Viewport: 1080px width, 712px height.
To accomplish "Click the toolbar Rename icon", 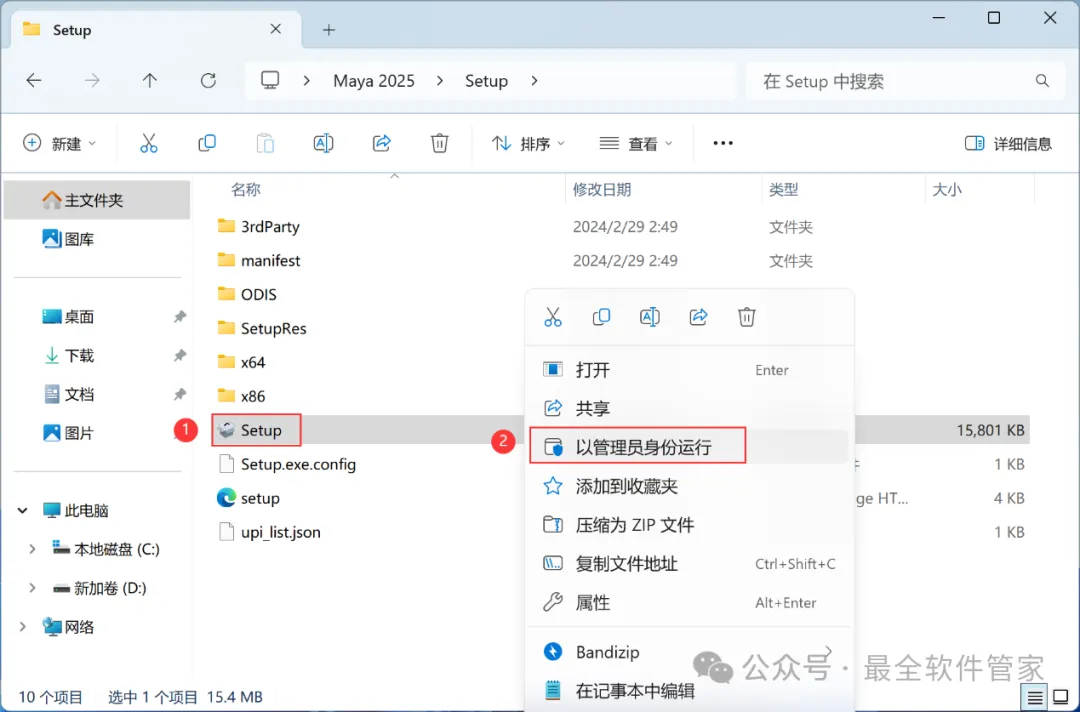I will click(323, 143).
